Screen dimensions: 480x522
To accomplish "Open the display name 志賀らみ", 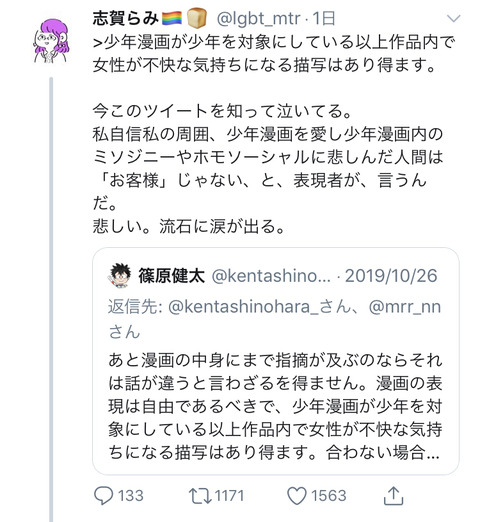I will pos(125,18).
